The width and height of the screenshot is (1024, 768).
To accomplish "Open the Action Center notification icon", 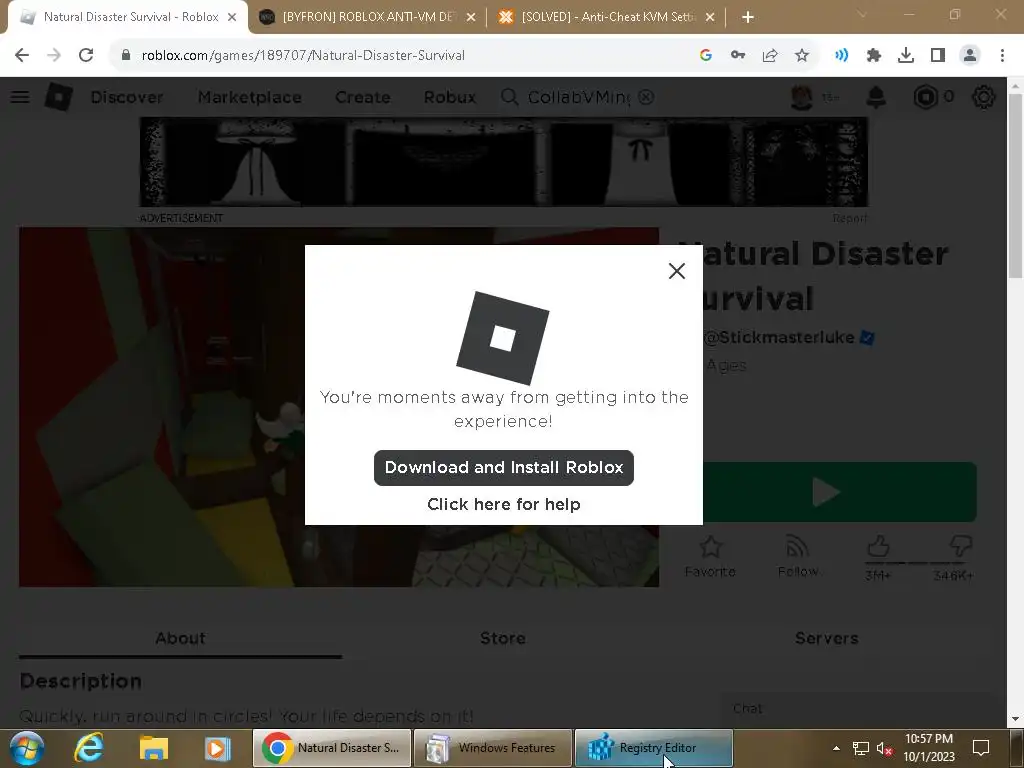I will (981, 748).
